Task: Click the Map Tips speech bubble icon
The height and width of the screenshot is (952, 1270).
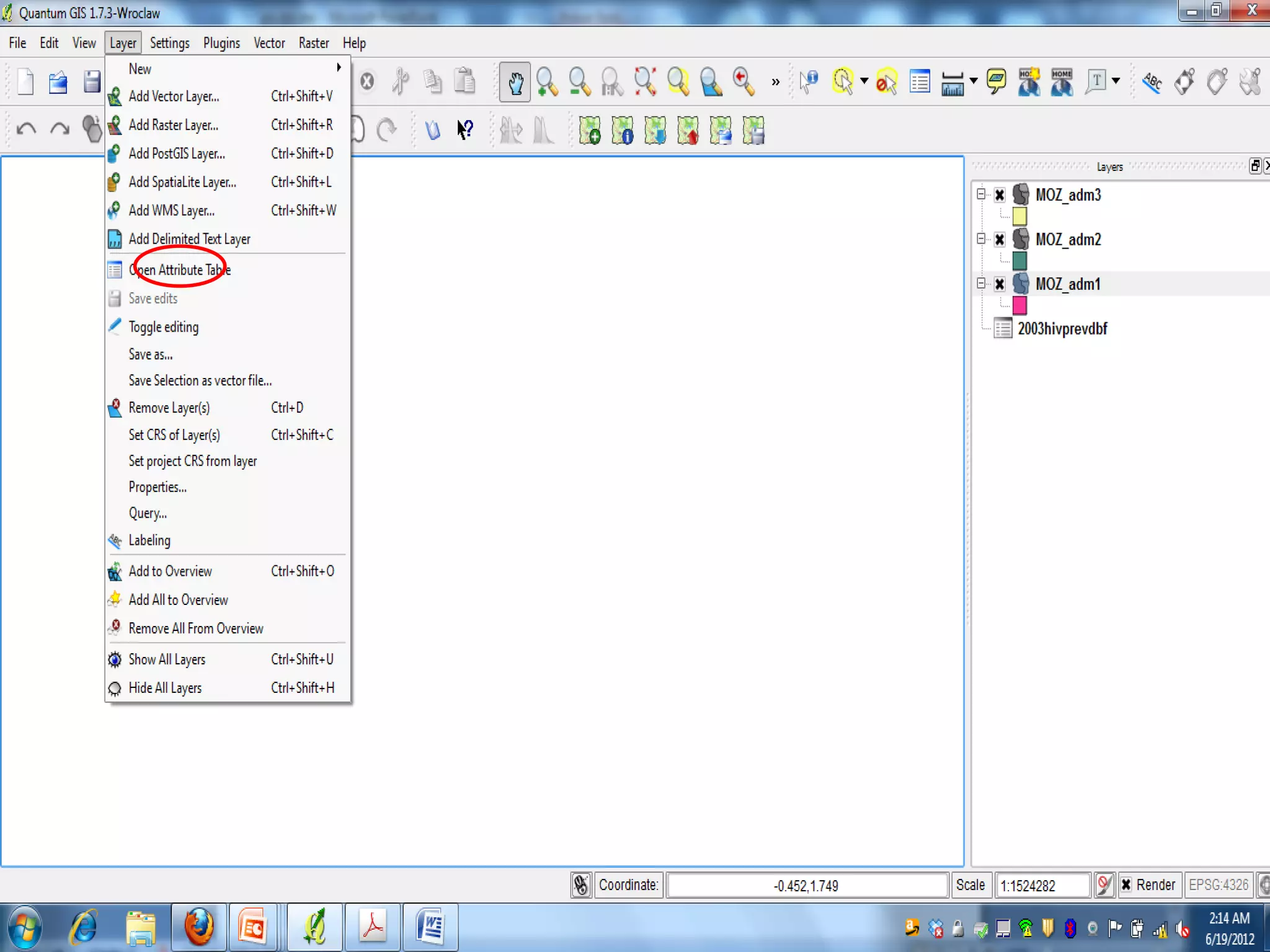Action: pyautogui.click(x=996, y=82)
